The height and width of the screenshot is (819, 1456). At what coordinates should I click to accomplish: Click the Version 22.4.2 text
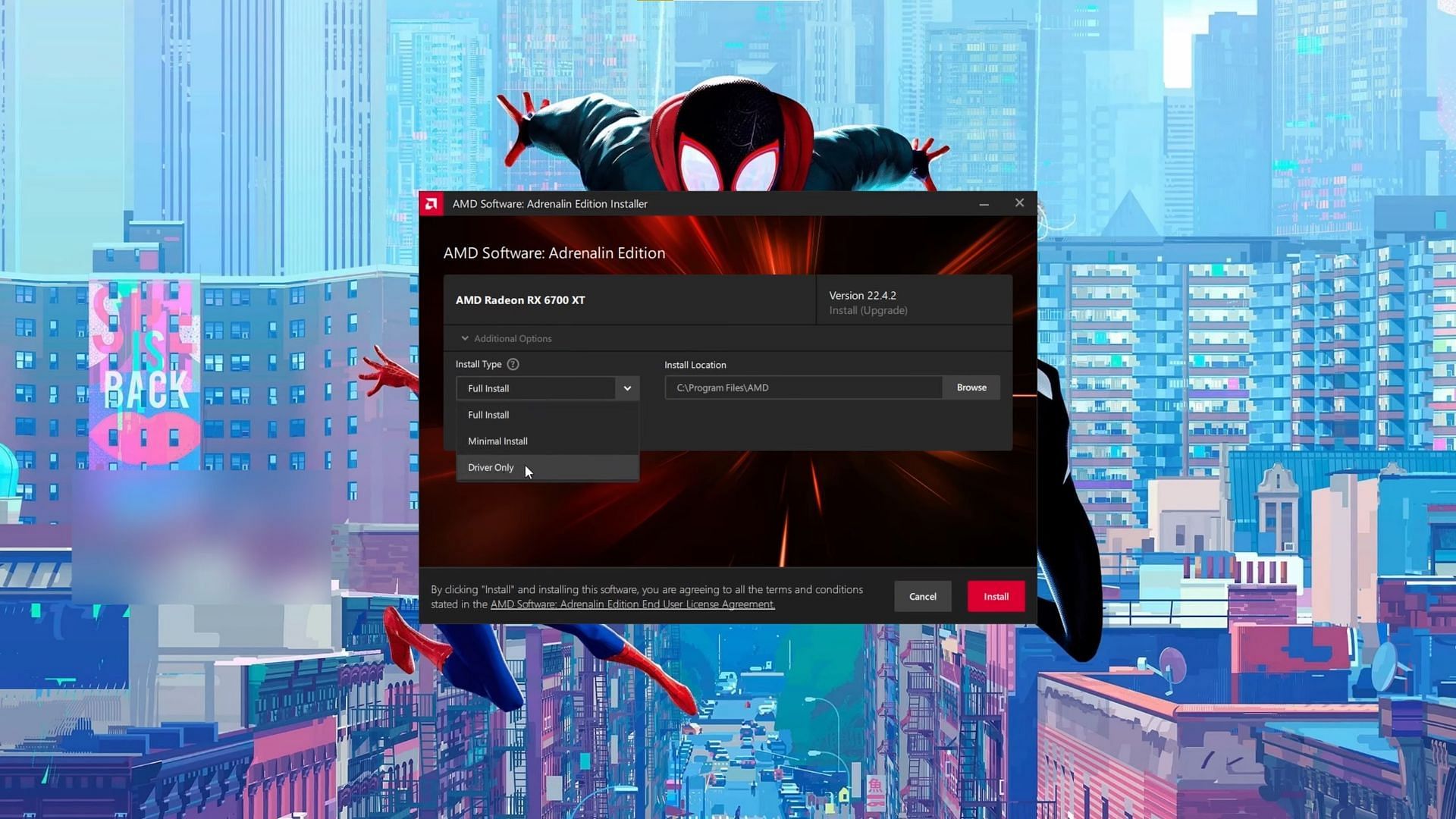coord(862,296)
